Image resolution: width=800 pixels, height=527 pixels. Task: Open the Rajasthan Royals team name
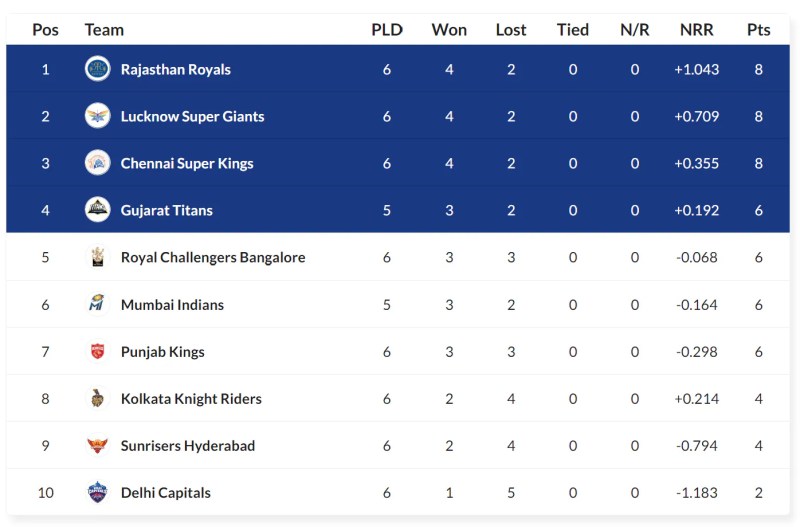tap(175, 69)
